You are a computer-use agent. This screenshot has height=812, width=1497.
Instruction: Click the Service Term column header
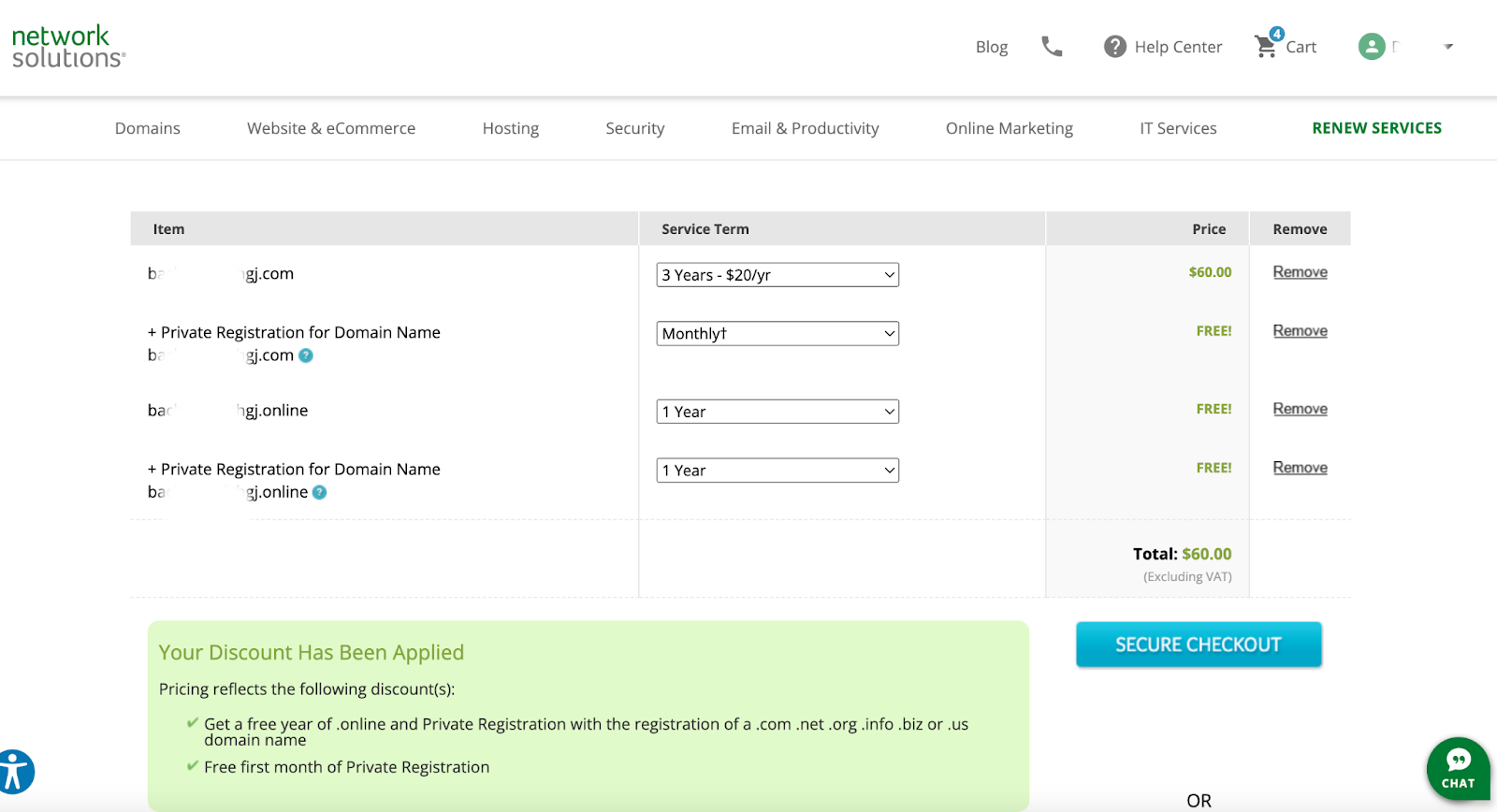click(x=705, y=229)
